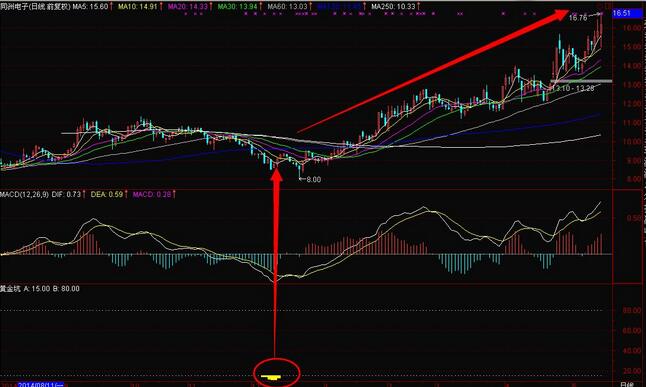
Task: Click the 8.00 low price label
Action: (x=313, y=180)
